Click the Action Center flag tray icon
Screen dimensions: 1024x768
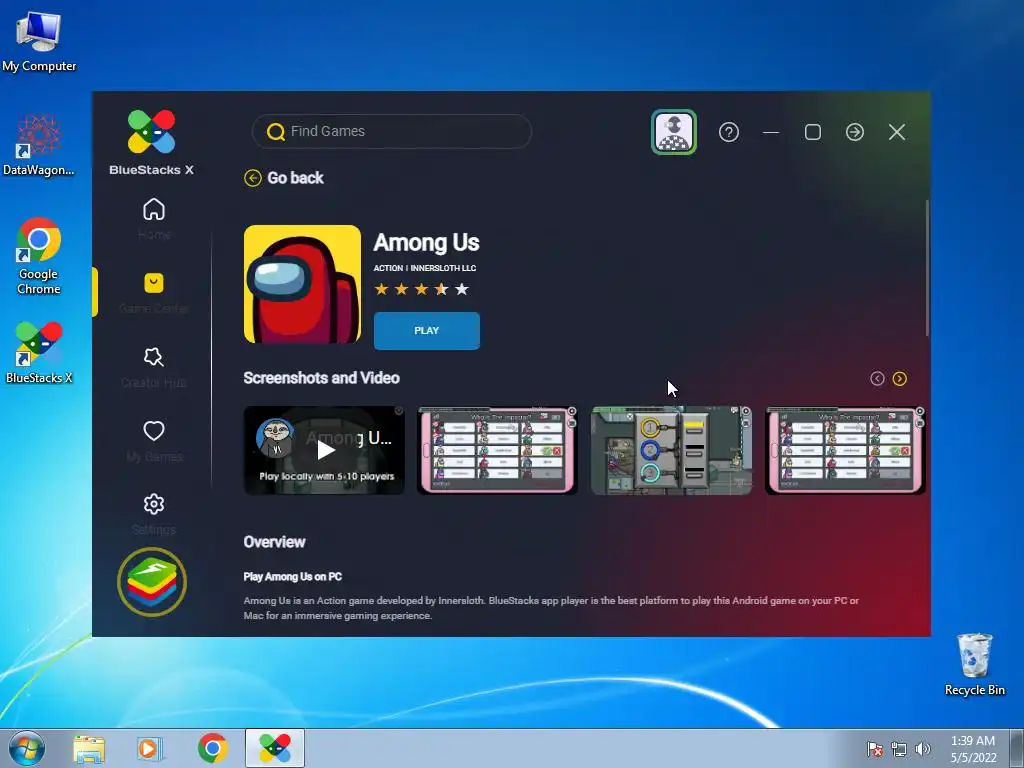point(875,749)
